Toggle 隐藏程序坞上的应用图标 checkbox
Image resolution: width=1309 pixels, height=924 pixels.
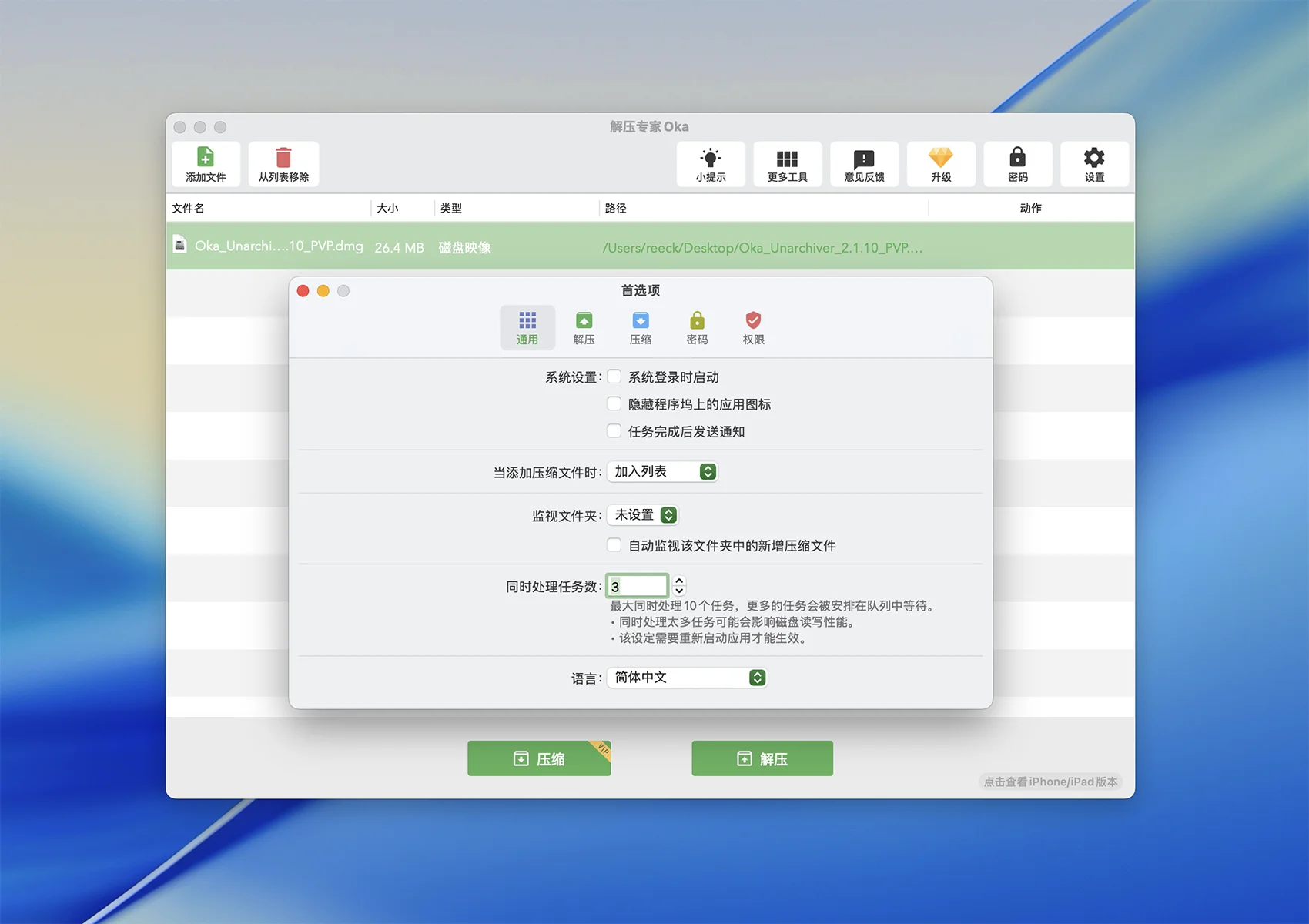tap(614, 403)
